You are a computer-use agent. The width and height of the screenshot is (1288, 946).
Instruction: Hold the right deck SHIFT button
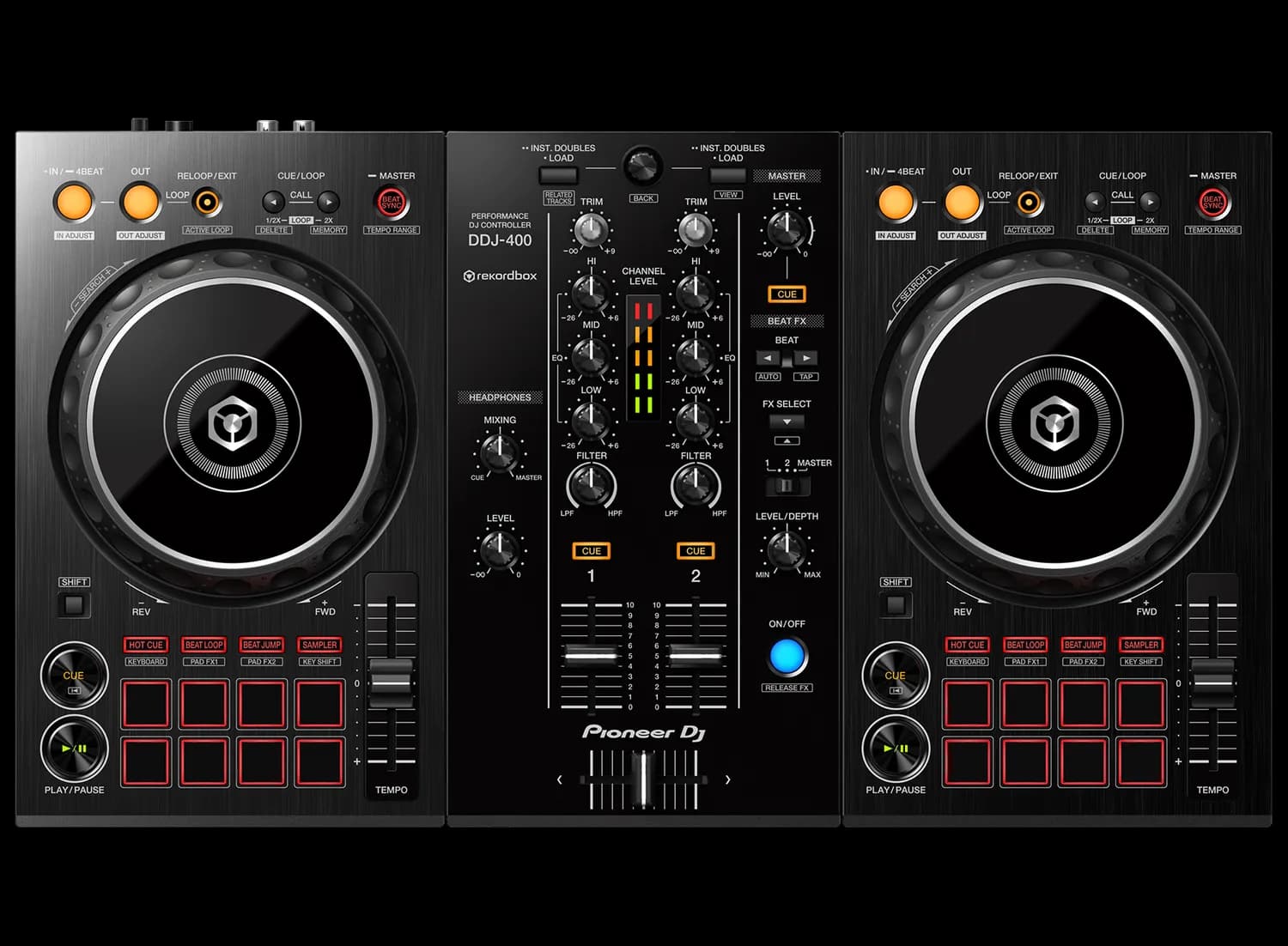pyautogui.click(x=896, y=604)
